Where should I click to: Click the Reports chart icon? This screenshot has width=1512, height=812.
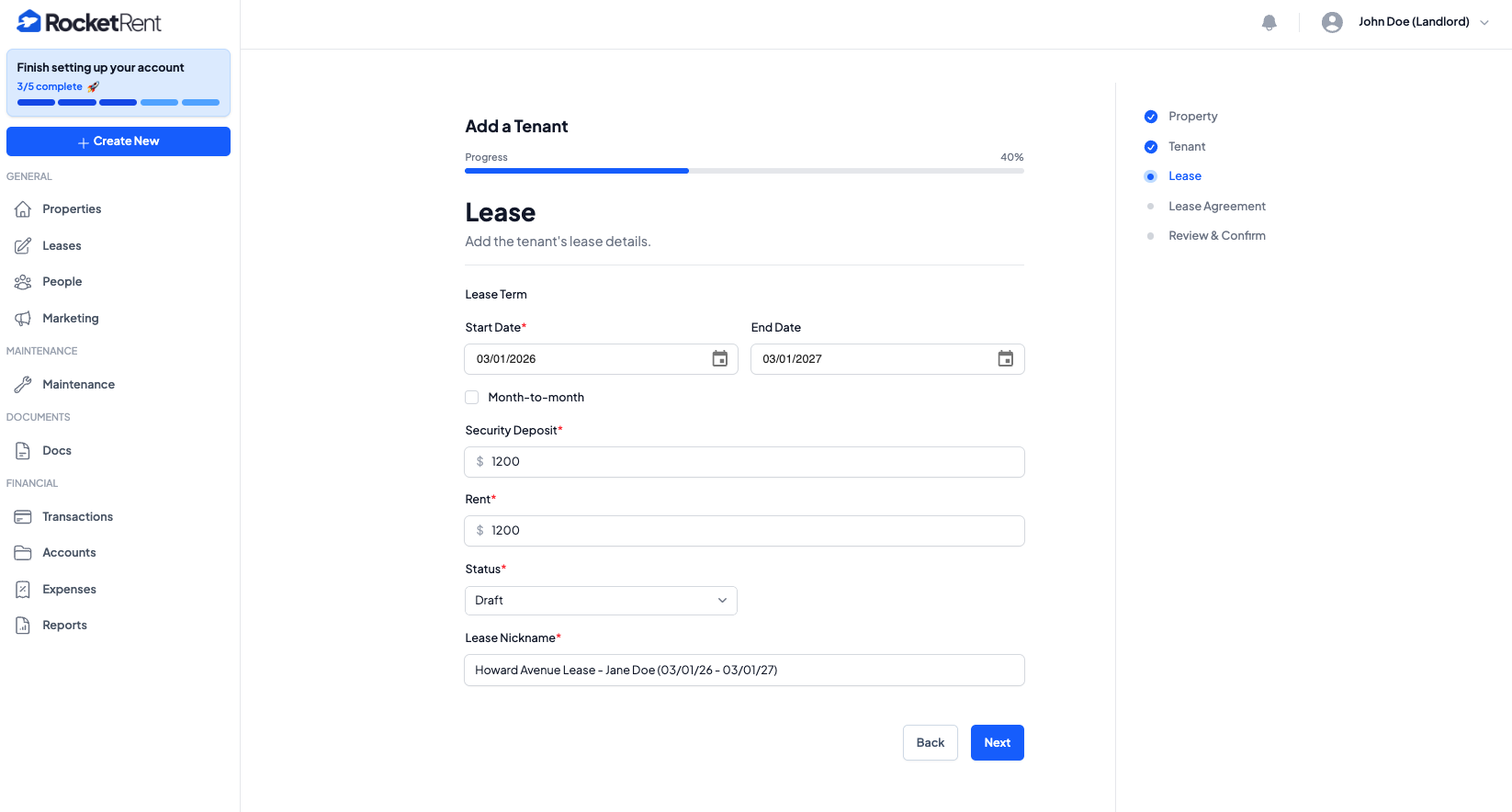point(23,626)
